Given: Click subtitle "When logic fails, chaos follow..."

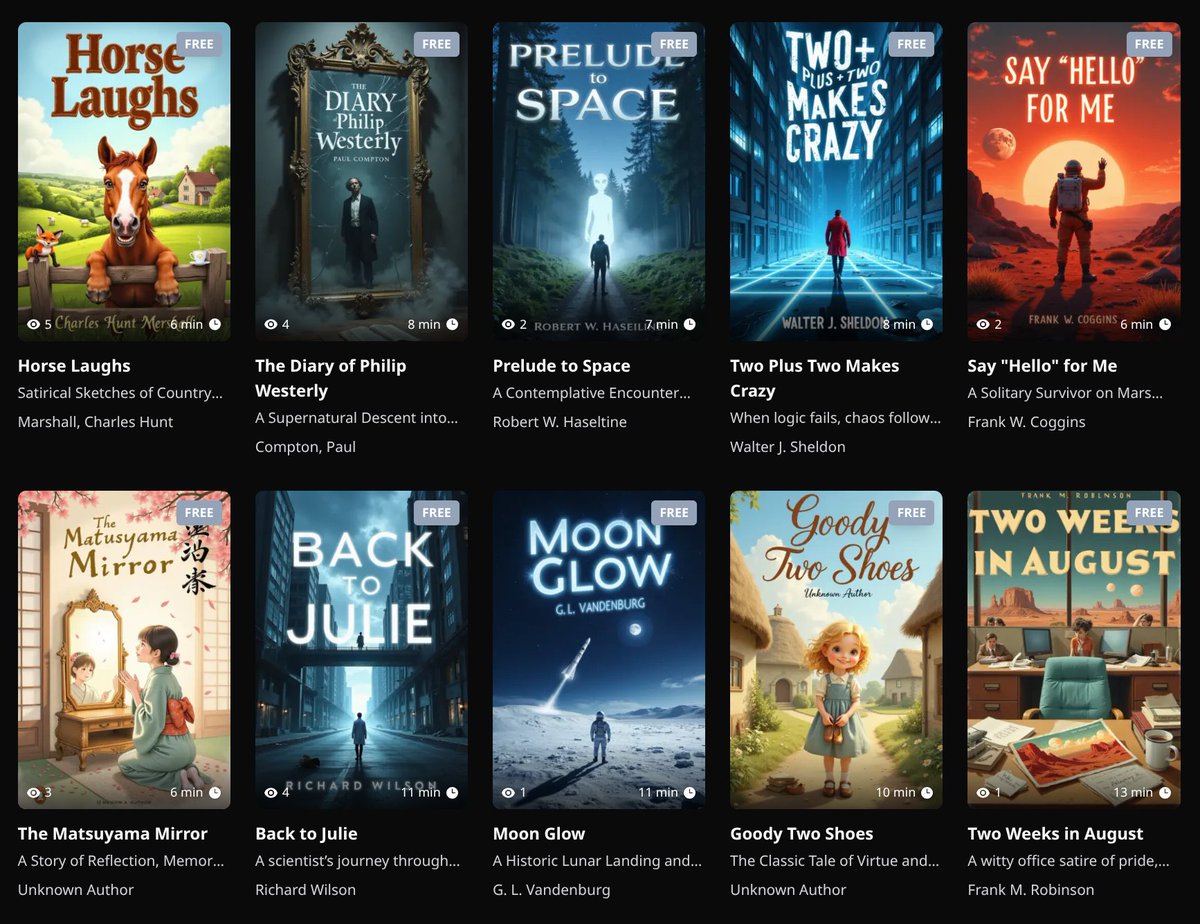Looking at the screenshot, I should click(x=836, y=418).
